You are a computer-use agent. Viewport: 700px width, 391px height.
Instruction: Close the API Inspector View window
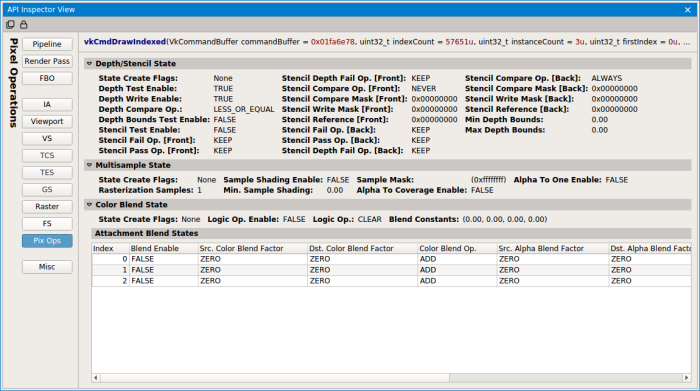point(688,10)
